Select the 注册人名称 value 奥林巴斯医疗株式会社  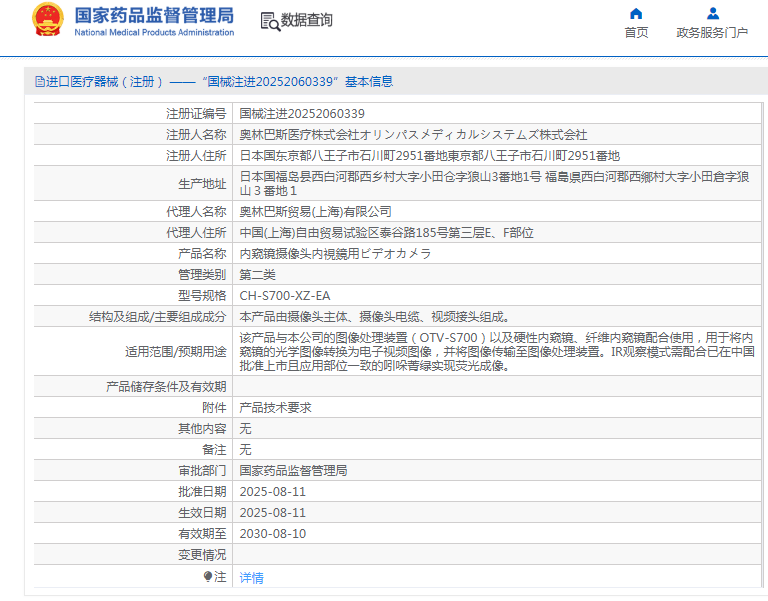[x=413, y=135]
